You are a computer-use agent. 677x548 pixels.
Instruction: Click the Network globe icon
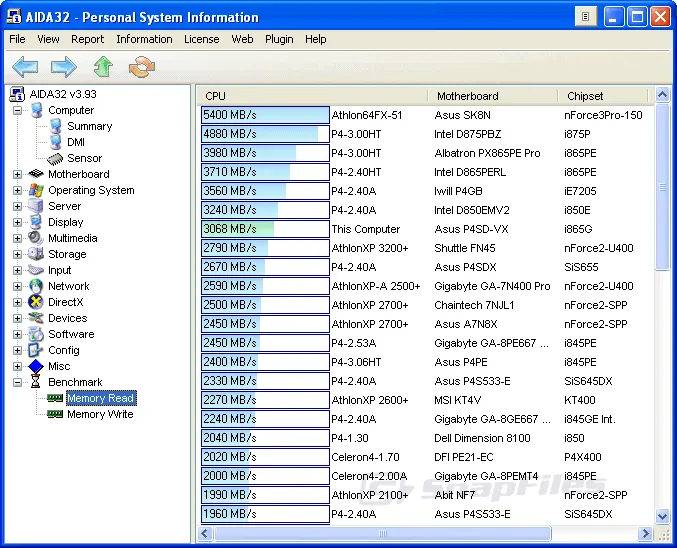click(36, 286)
